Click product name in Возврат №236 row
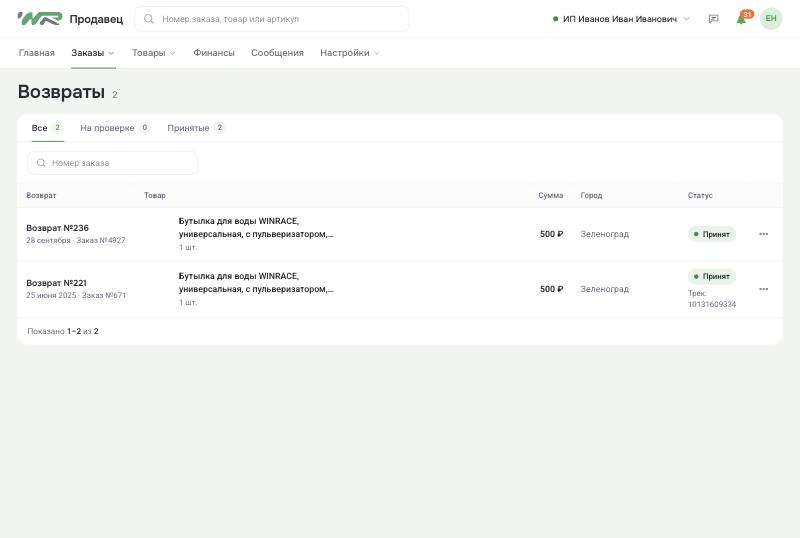 pyautogui.click(x=256, y=228)
